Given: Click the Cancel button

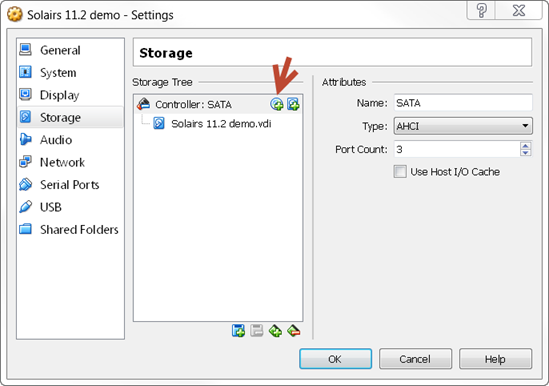Looking at the screenshot, I should click(415, 359).
